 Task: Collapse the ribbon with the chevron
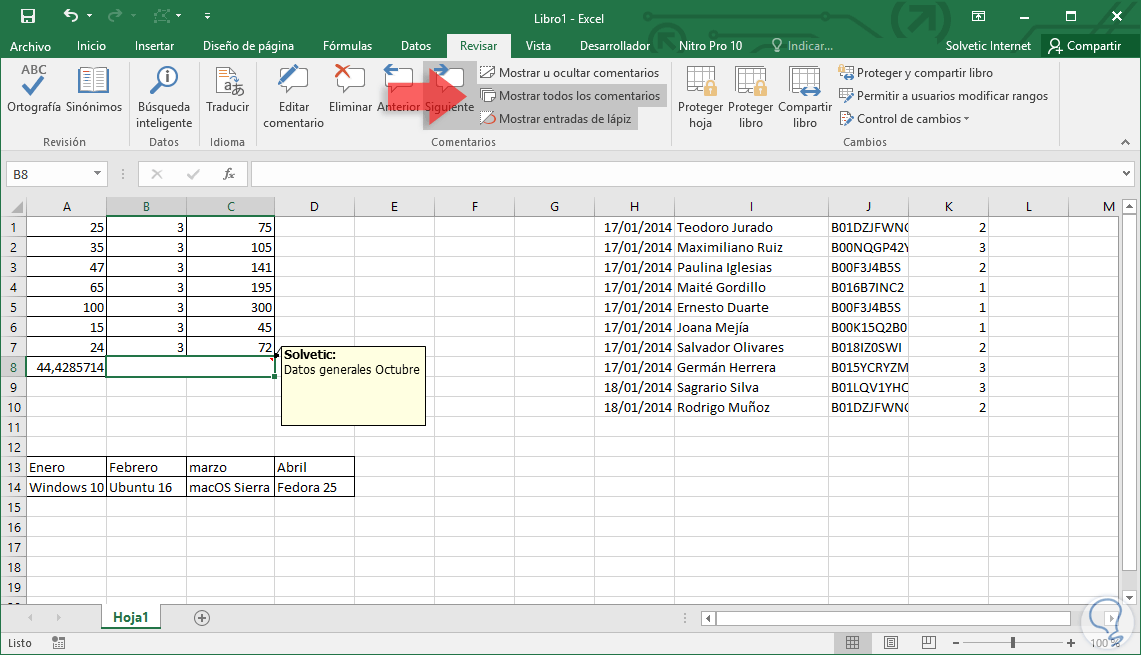click(x=1125, y=142)
